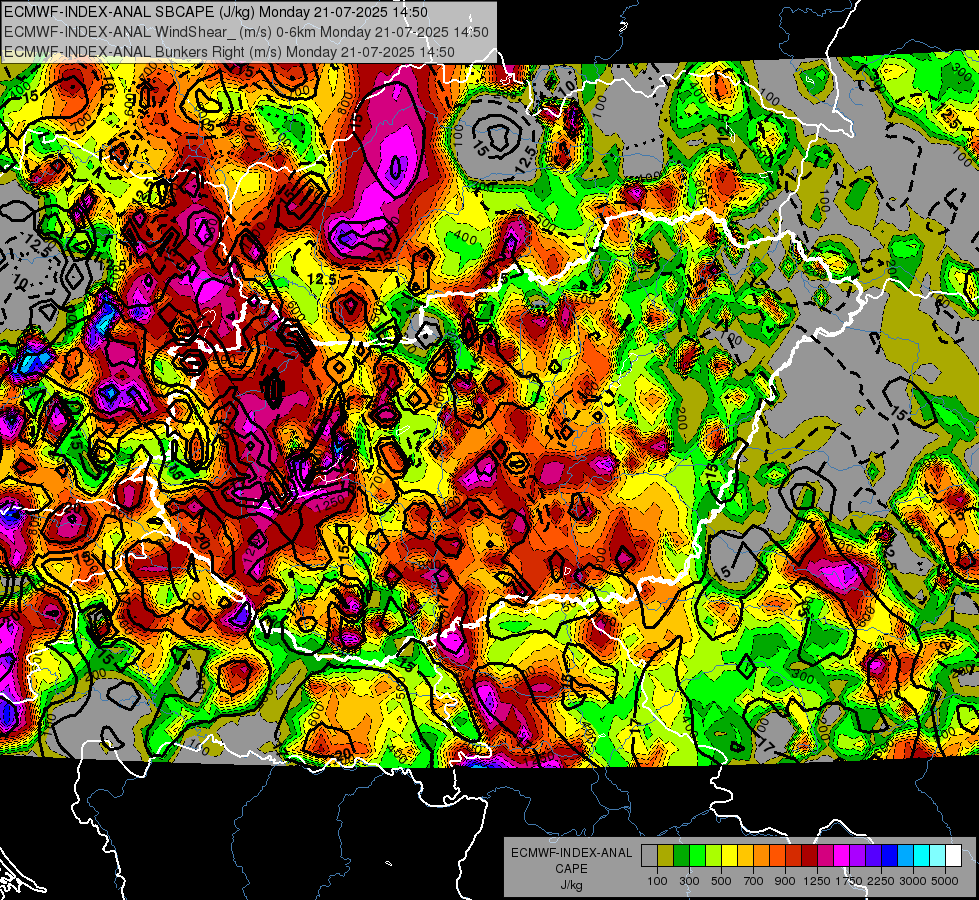Click the legend title ECMWF-INDEX-ANAL

571,853
